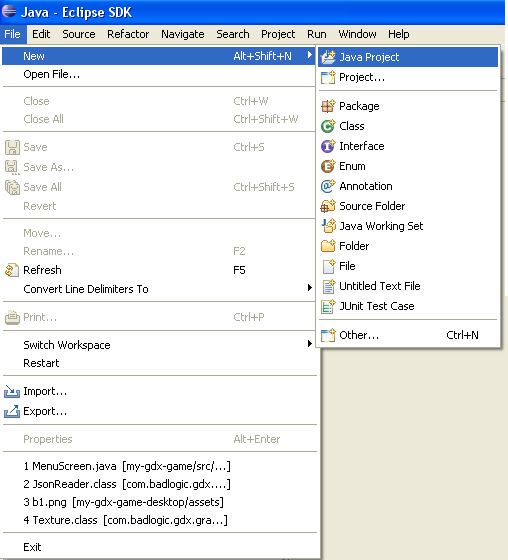Click the Switch Workspace label
This screenshot has width=508, height=560.
click(x=67, y=345)
